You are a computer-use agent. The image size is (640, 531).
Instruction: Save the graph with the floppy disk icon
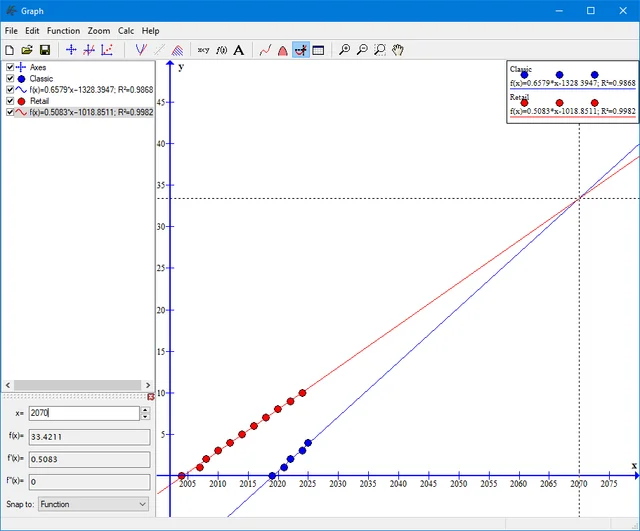tap(44, 49)
